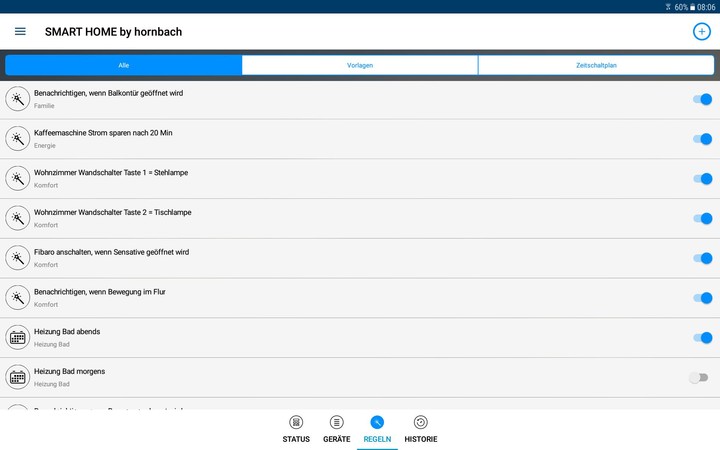Disable Fibaro anschalten wenn Sensative geöffnet
720x450 pixels.
pyautogui.click(x=703, y=258)
